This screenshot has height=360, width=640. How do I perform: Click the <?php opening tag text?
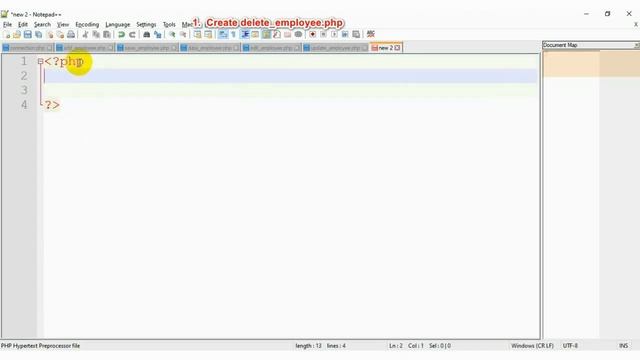click(x=64, y=62)
